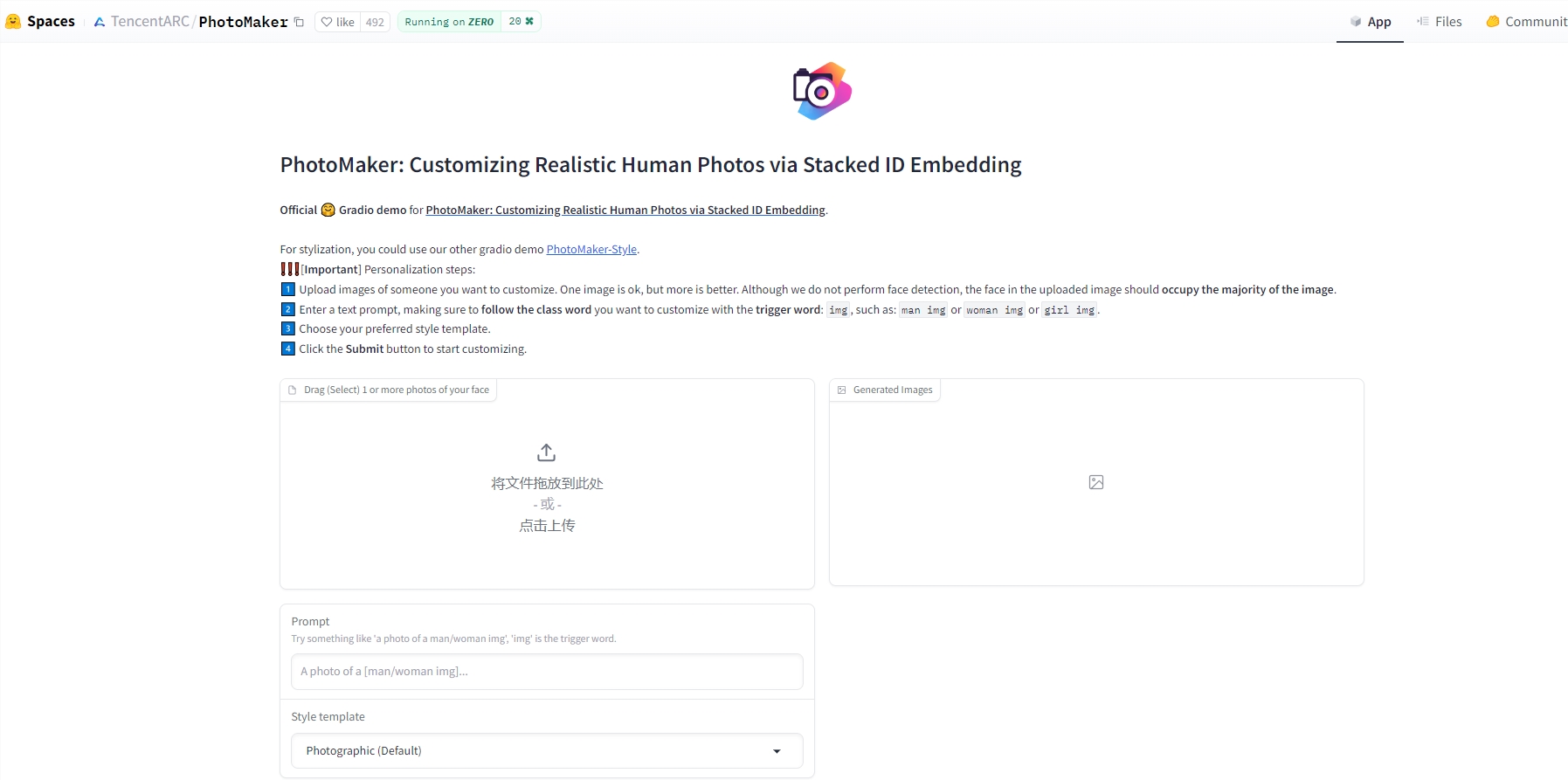Click the Hugging Face Spaces logo
The image size is (1568, 780).
click(x=13, y=20)
